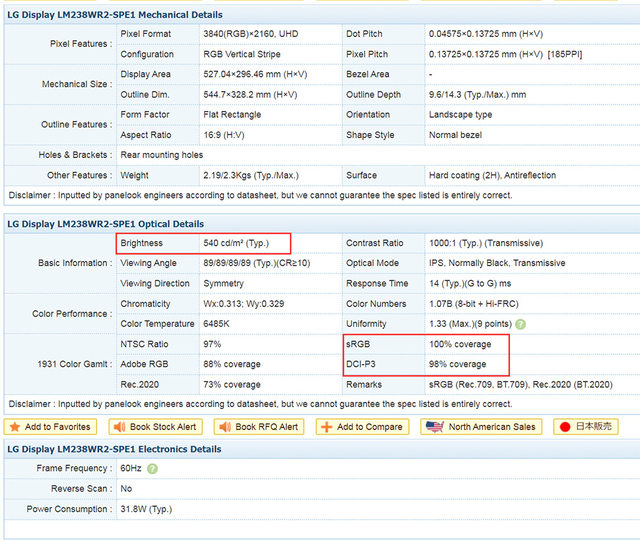Select Rec.2020 value 73% coverage
This screenshot has height=542, width=640.
[x=232, y=385]
